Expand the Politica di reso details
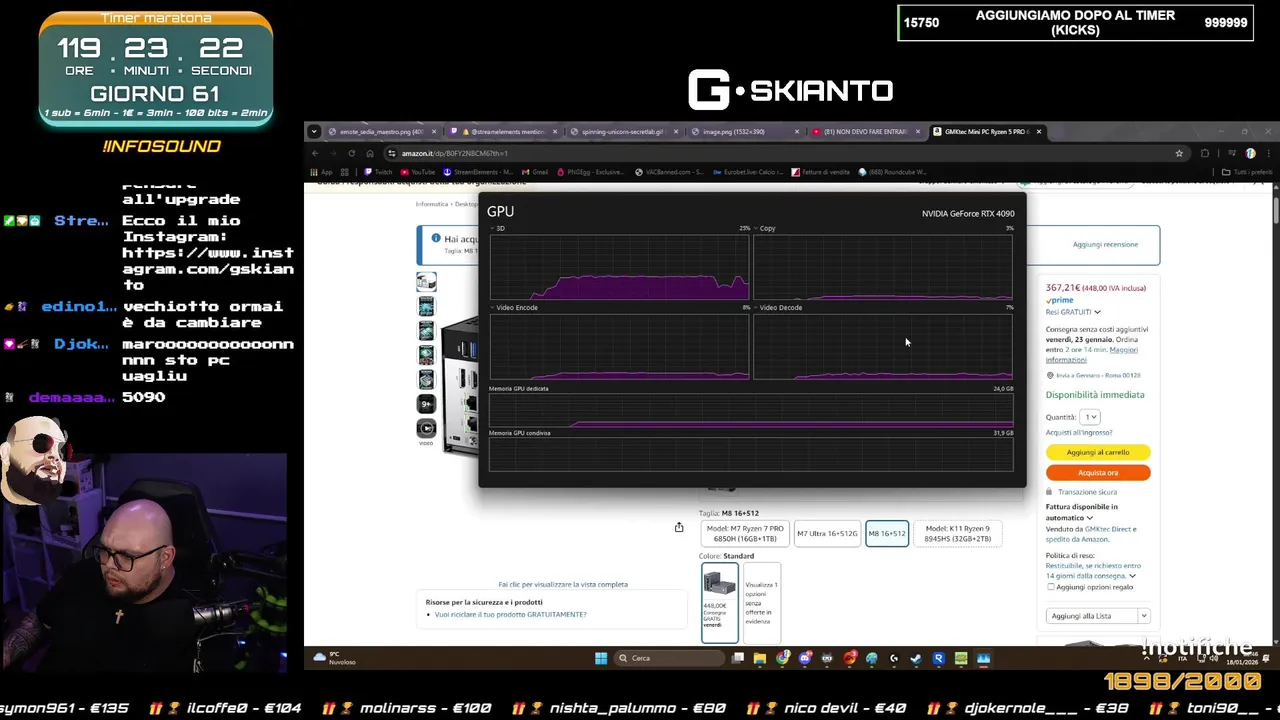 [1132, 576]
